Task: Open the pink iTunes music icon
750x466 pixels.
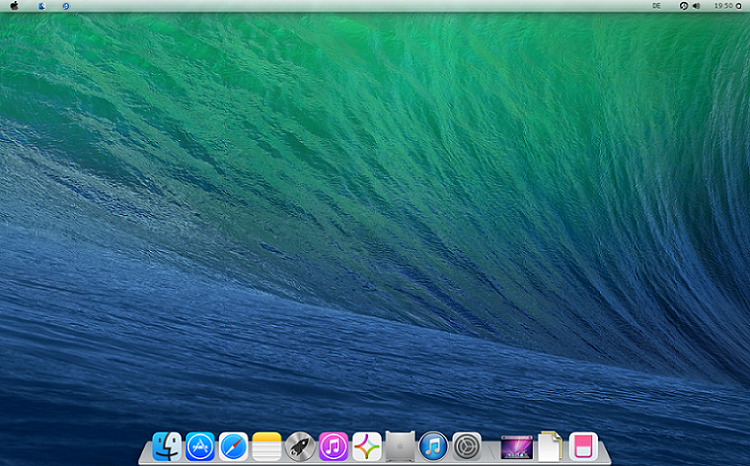Action: [x=333, y=446]
